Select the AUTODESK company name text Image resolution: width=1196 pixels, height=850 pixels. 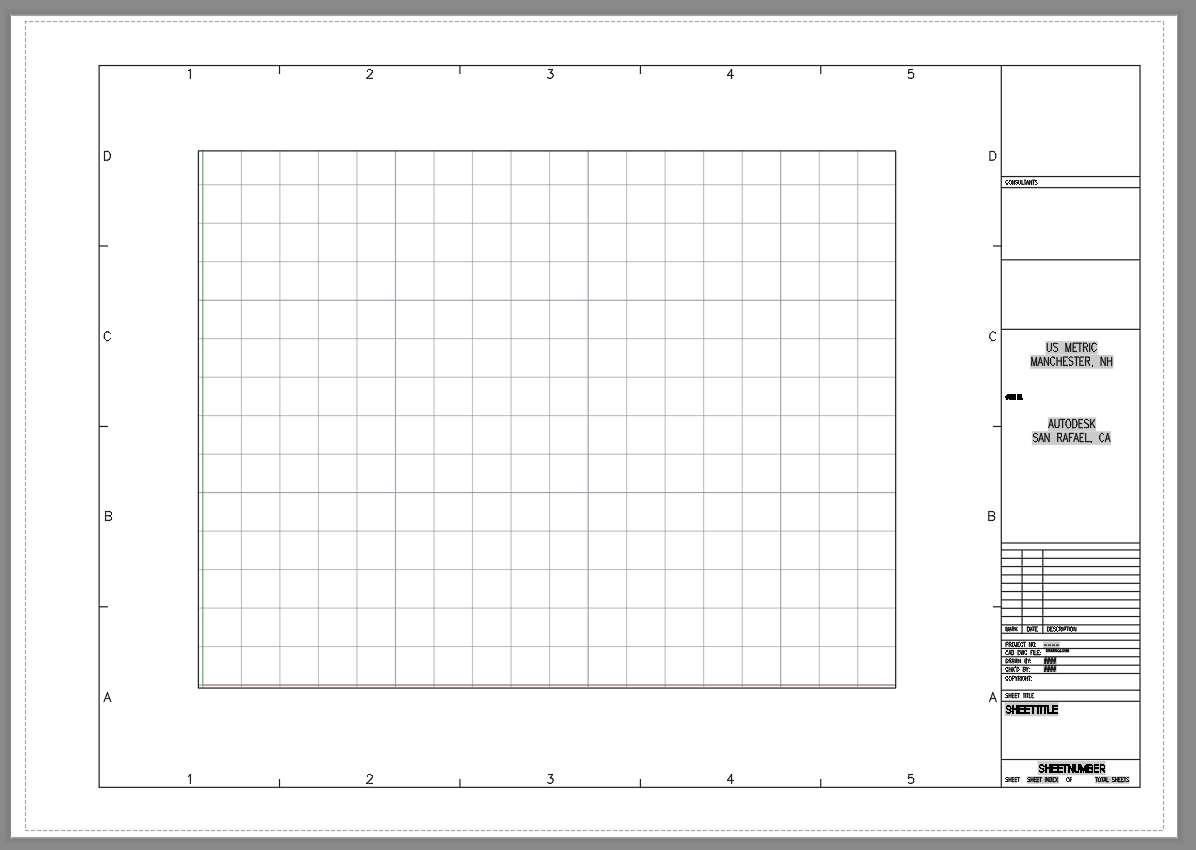[x=1070, y=423]
